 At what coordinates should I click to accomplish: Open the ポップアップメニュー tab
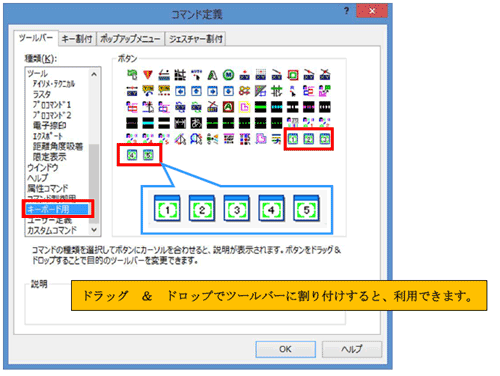coord(130,39)
